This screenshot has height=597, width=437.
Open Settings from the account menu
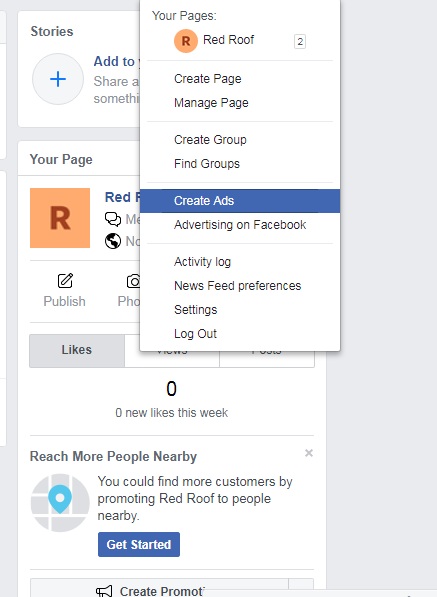pos(196,310)
